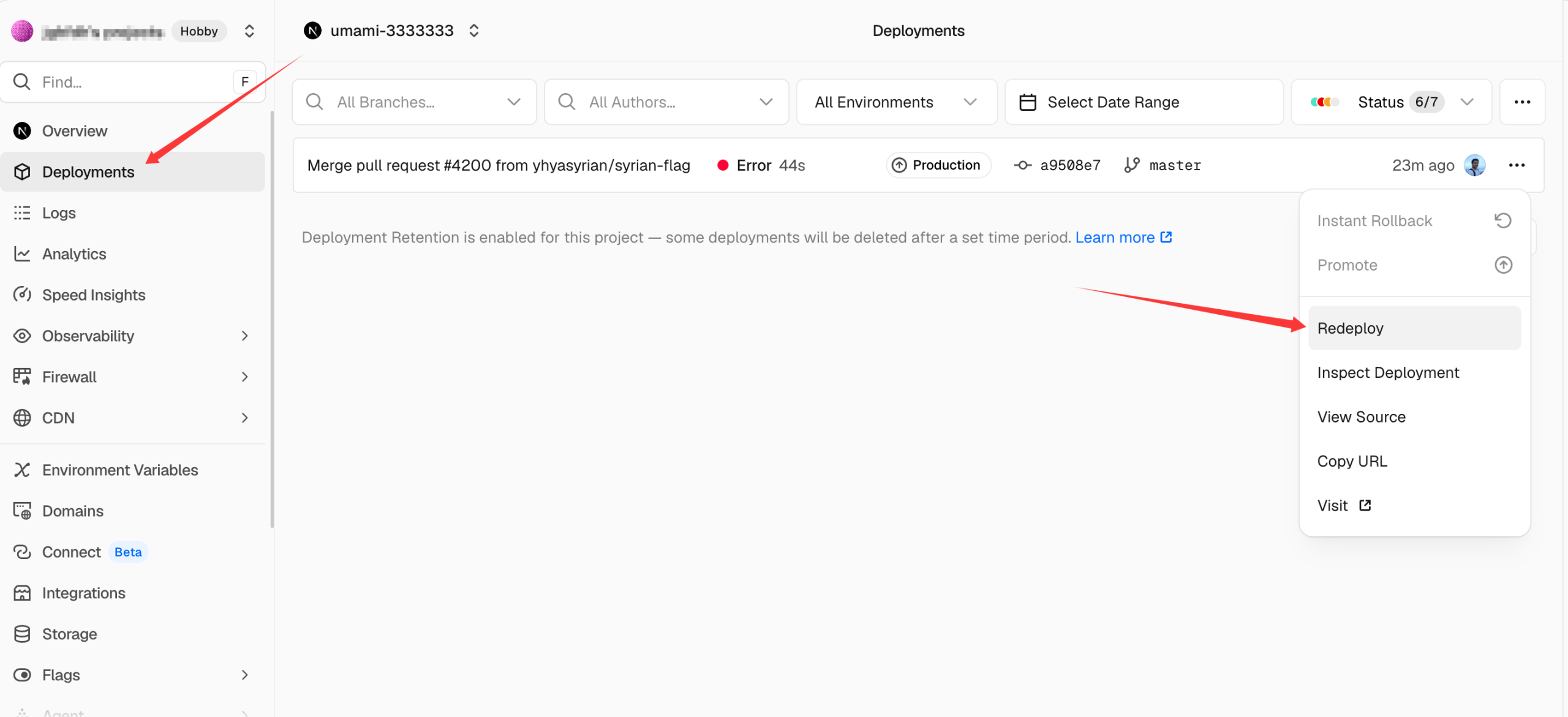Screen dimensions: 1568x717
Task: Click the search icon in All Authors filter
Action: tap(567, 102)
